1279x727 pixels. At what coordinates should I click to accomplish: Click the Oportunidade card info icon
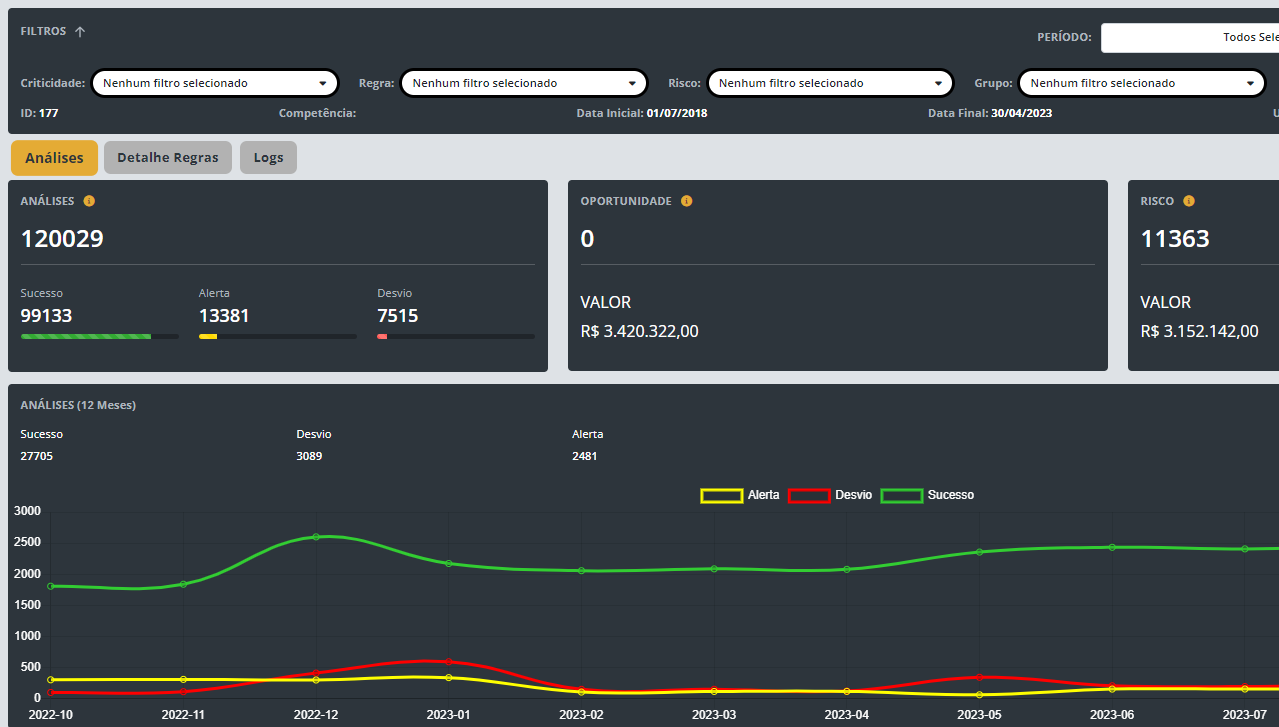coord(686,201)
